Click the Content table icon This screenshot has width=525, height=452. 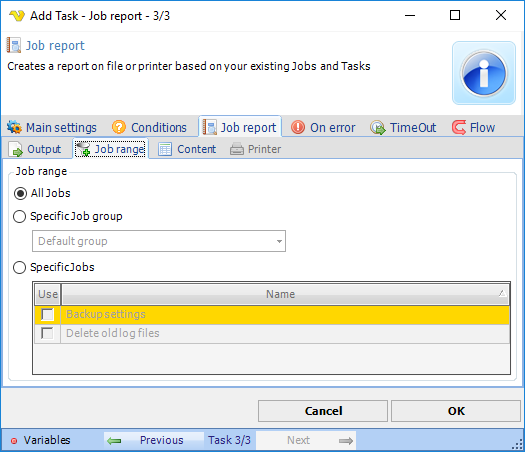click(165, 149)
